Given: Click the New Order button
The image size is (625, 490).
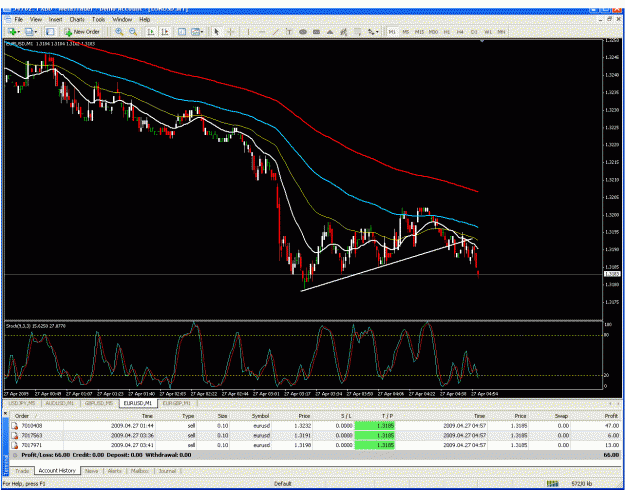Looking at the screenshot, I should pos(82,31).
